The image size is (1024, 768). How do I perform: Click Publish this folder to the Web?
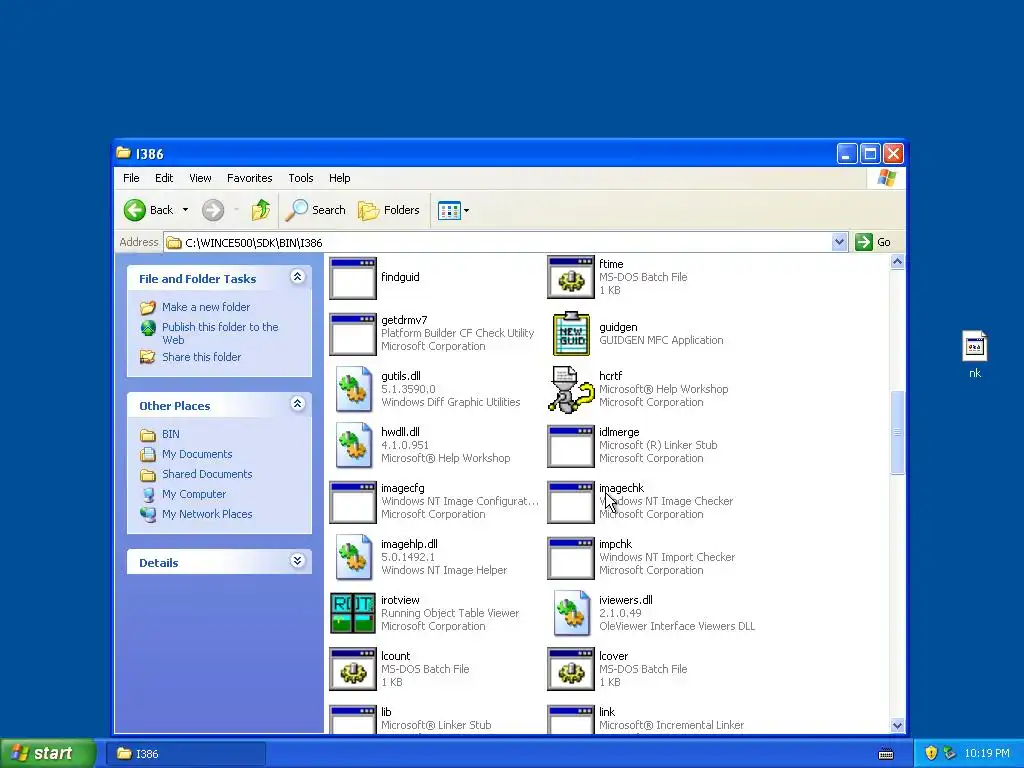220,333
